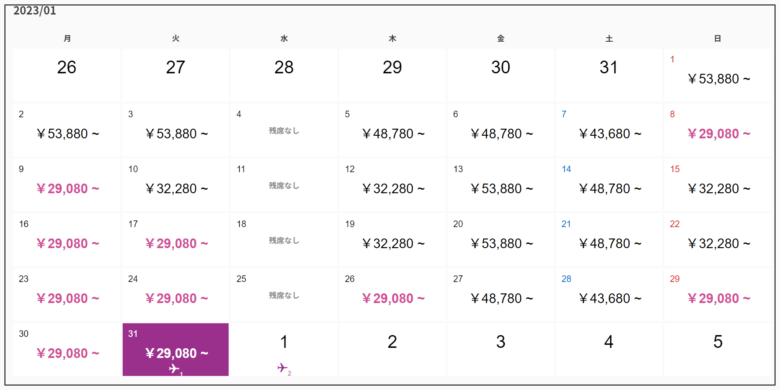Click sold-out January 4 cell 残席なし
This screenshot has height=390, width=780.
click(x=284, y=131)
